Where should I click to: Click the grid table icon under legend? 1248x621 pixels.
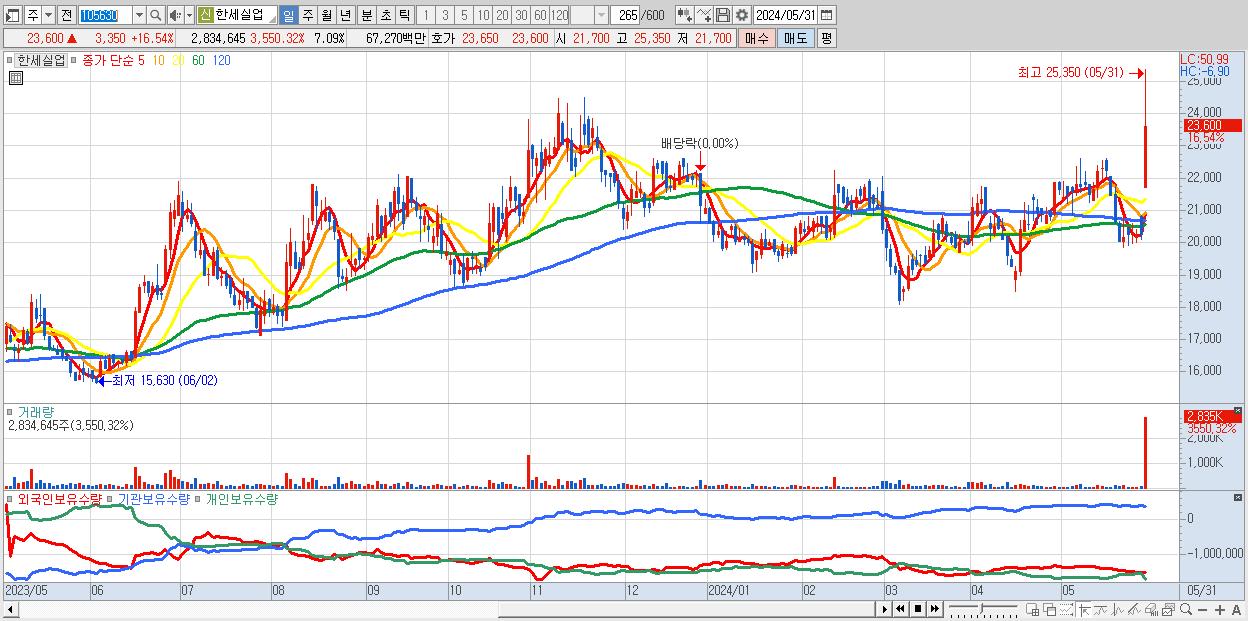pos(15,79)
